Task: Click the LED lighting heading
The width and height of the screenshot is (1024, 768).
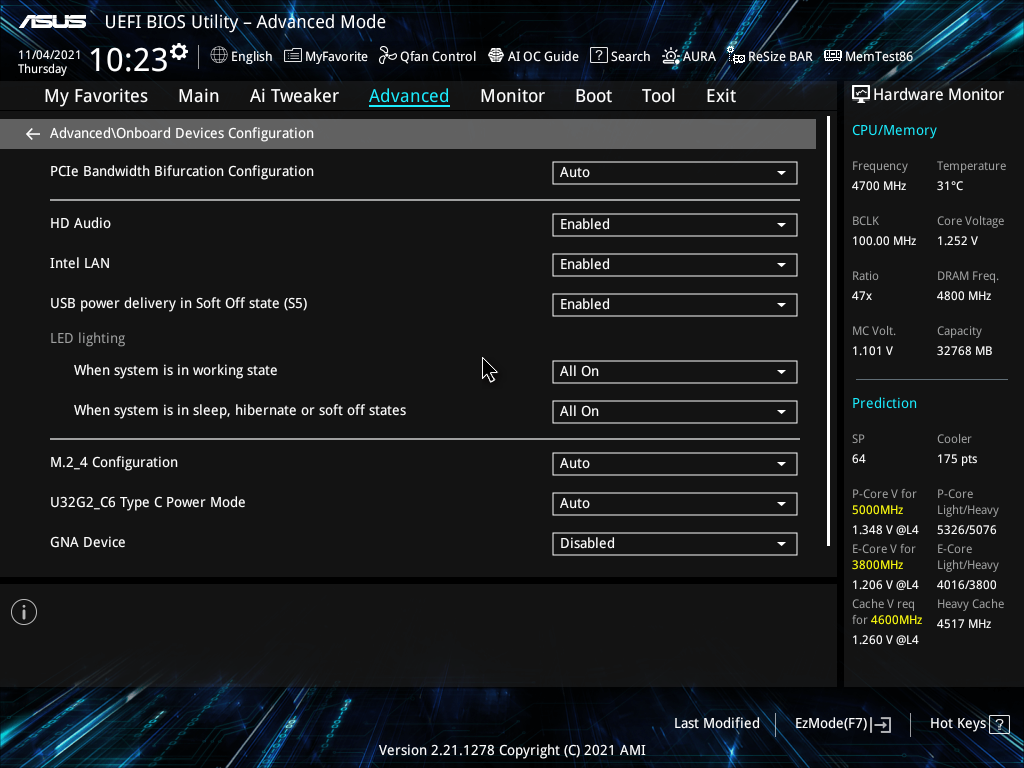Action: pos(88,338)
